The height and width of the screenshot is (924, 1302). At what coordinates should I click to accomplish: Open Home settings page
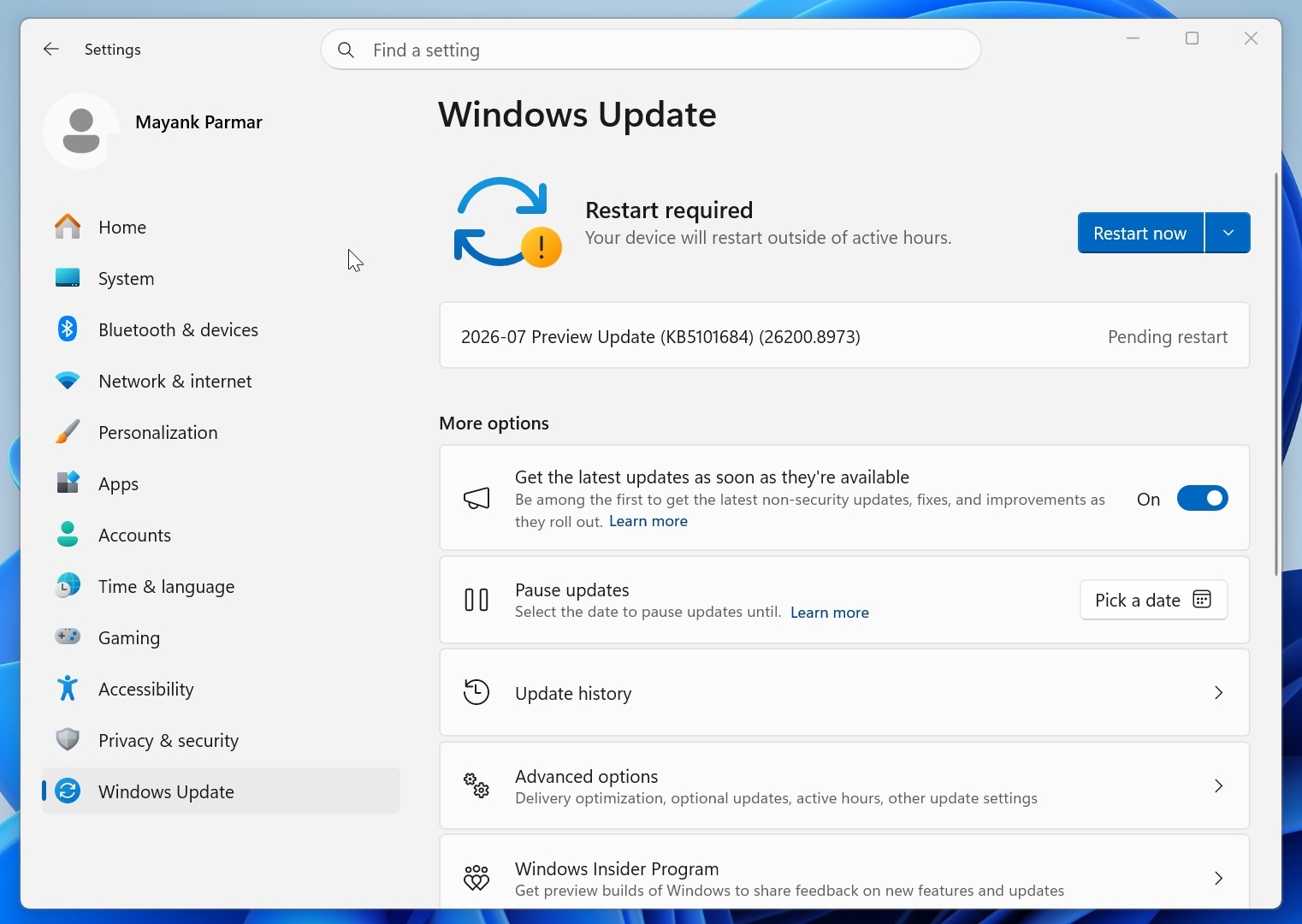pos(221,227)
